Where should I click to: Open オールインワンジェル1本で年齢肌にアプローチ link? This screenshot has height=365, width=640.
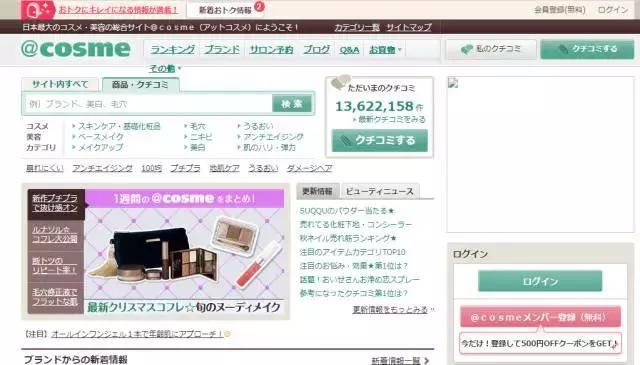click(x=138, y=334)
